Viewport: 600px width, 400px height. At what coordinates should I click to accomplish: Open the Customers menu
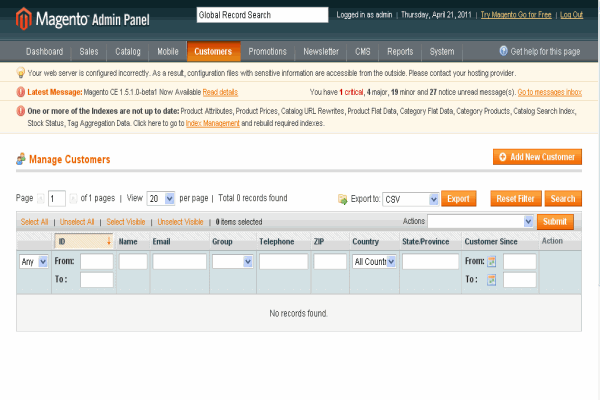[213, 51]
